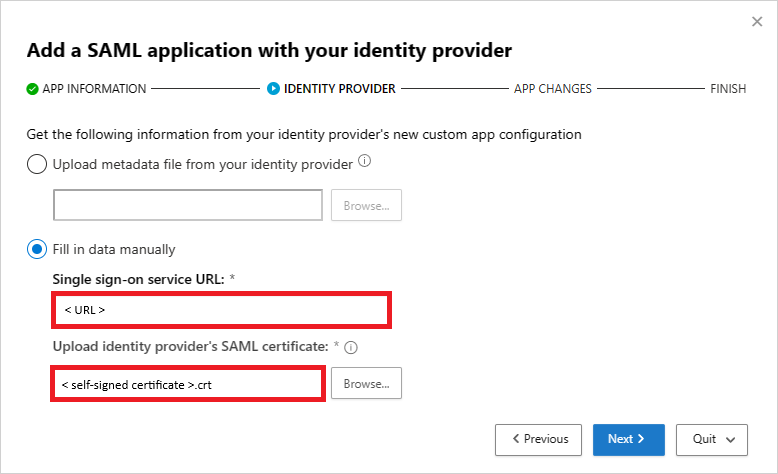Click the Identity Provider step label
The width and height of the screenshot is (778, 474).
[339, 89]
